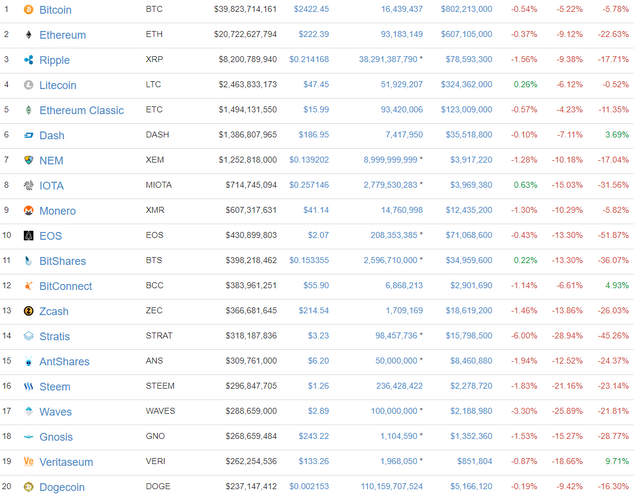Open the IOTA name link
The height and width of the screenshot is (499, 640).
pyautogui.click(x=51, y=186)
